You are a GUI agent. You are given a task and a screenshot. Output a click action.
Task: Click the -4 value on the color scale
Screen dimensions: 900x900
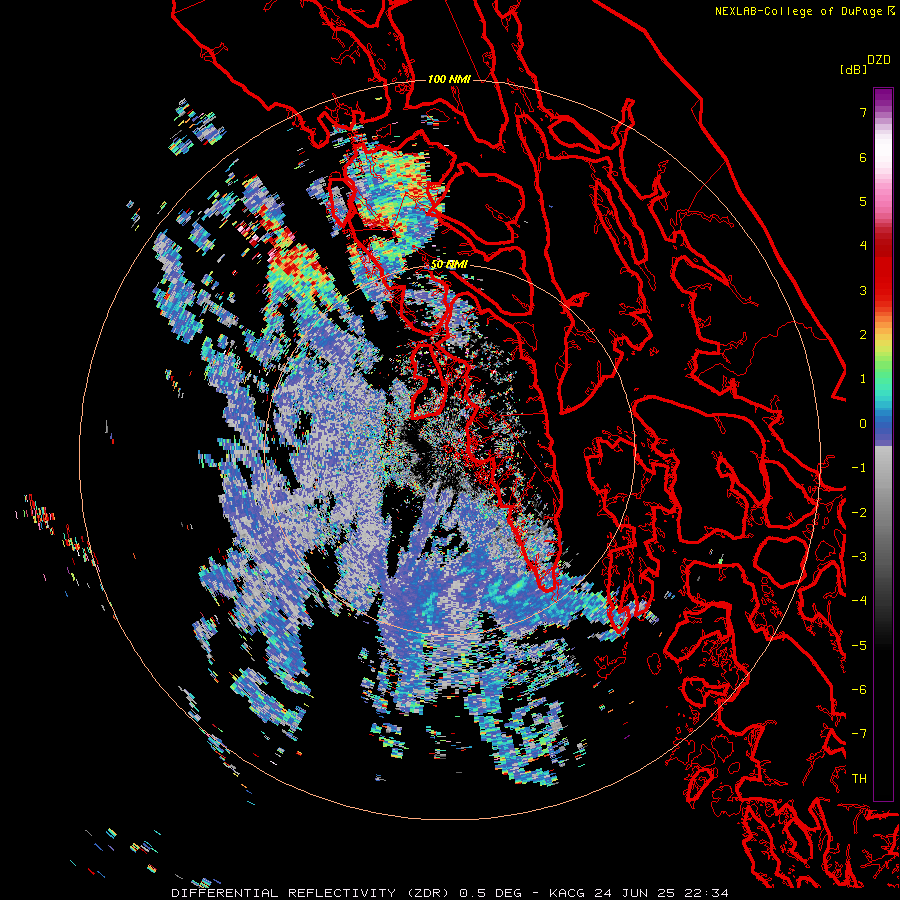coord(859,601)
